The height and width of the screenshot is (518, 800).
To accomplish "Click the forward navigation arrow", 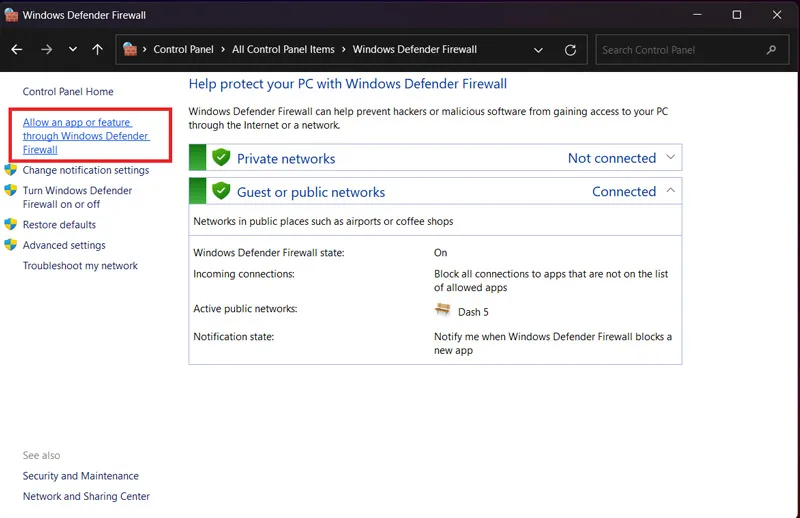I will (x=46, y=50).
